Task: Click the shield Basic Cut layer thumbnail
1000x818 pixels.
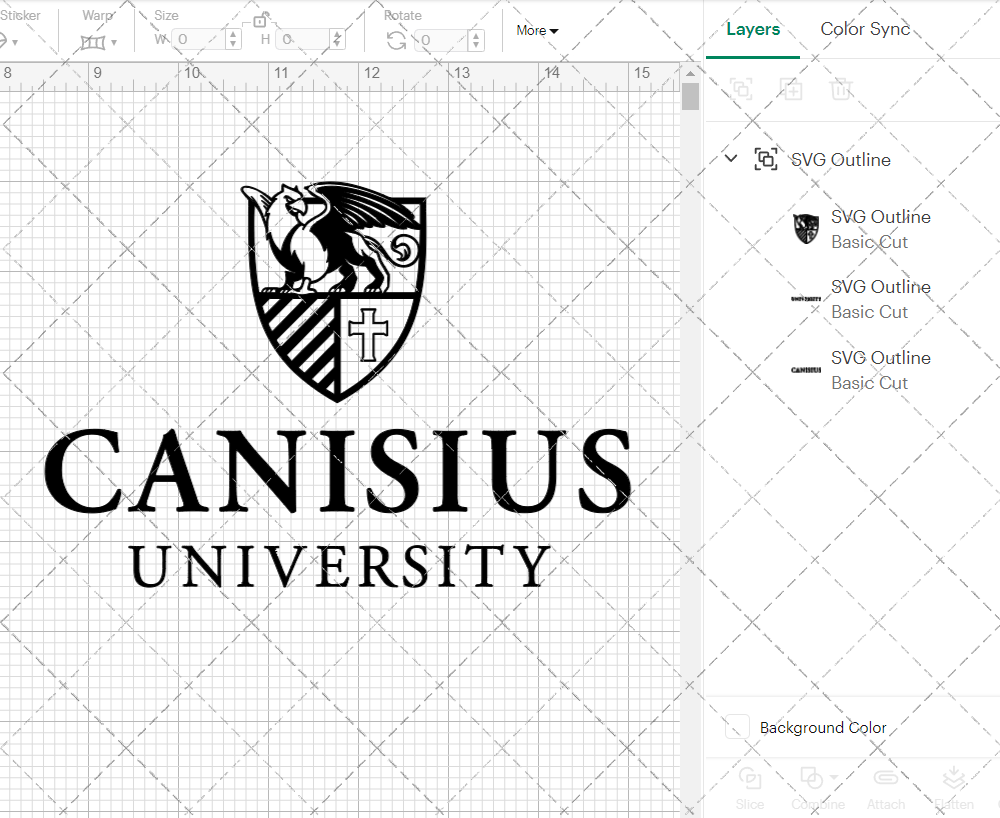Action: tap(804, 228)
